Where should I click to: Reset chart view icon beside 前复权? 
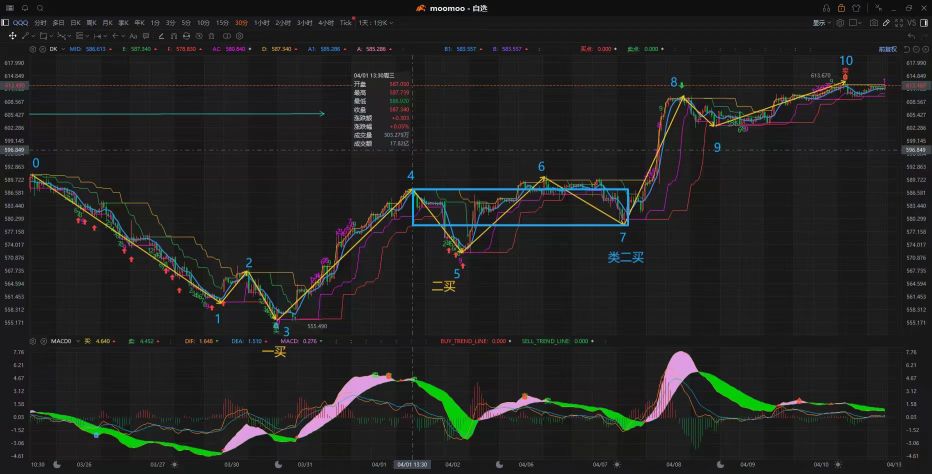coord(906,49)
